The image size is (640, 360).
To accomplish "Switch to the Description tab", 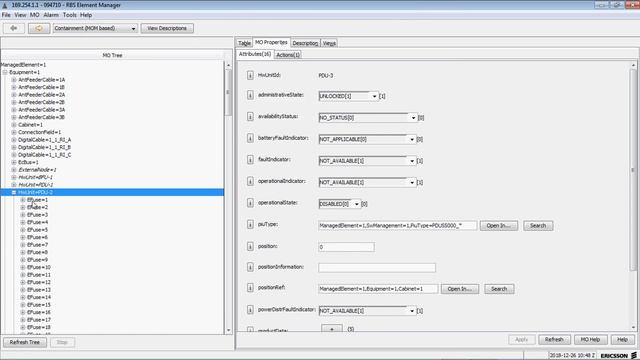I will click(305, 43).
